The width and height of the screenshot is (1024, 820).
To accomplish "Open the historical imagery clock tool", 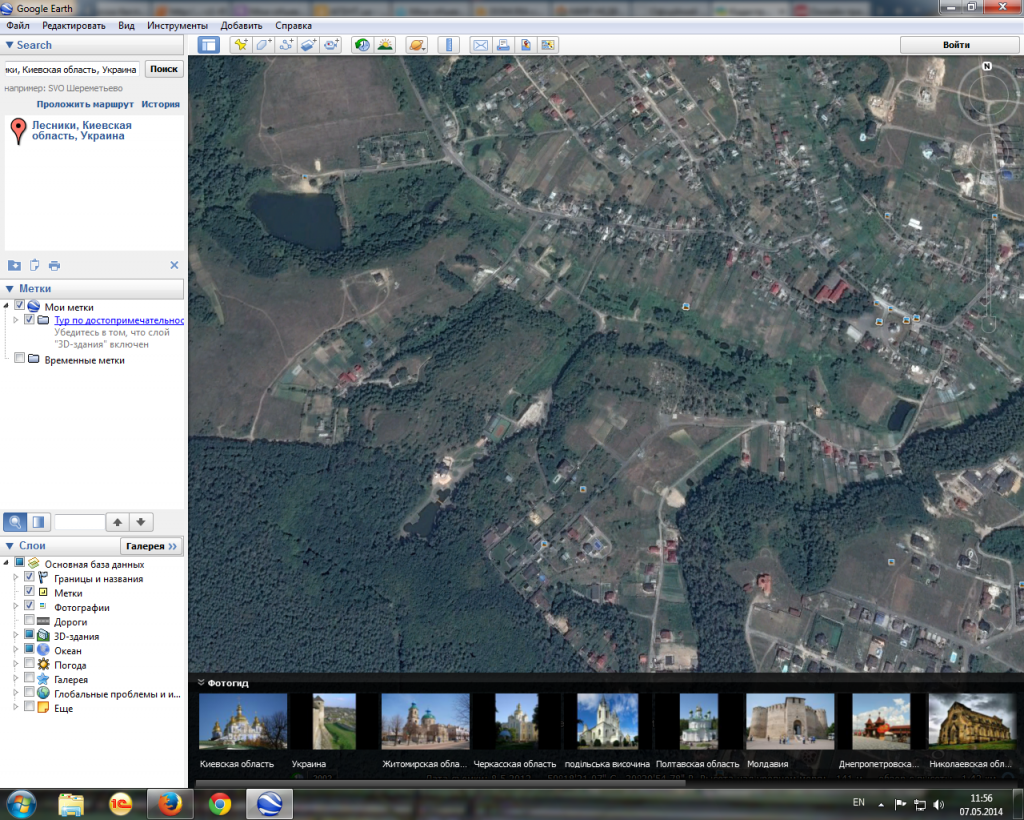I will (361, 45).
